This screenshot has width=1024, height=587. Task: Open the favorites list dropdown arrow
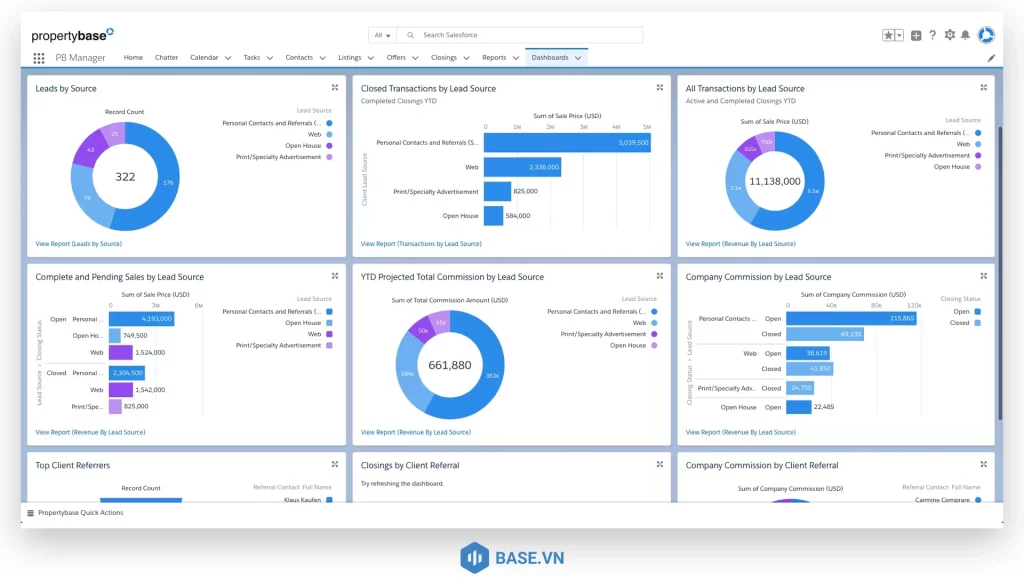(x=899, y=35)
